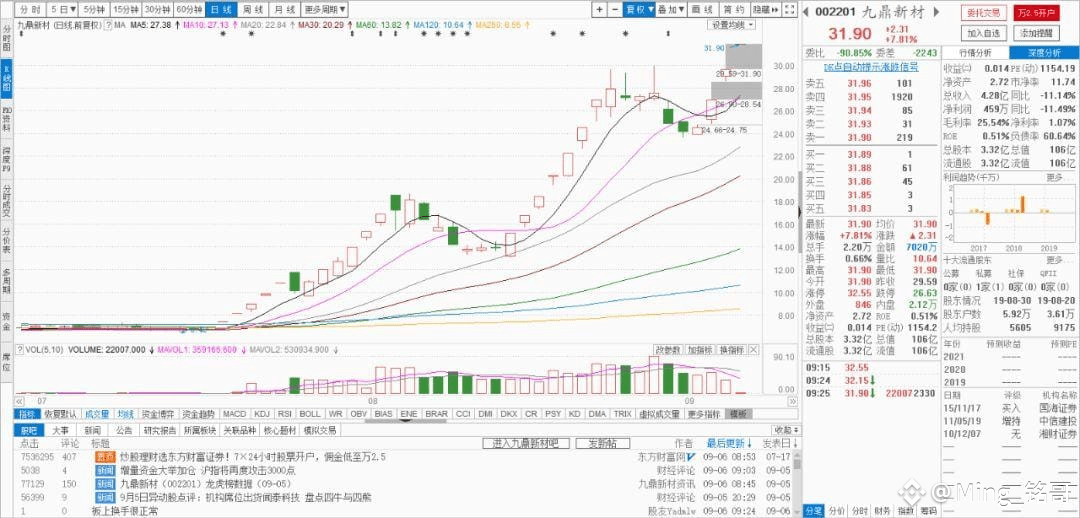
Task: Close the volume indicator panel
Action: [753, 350]
